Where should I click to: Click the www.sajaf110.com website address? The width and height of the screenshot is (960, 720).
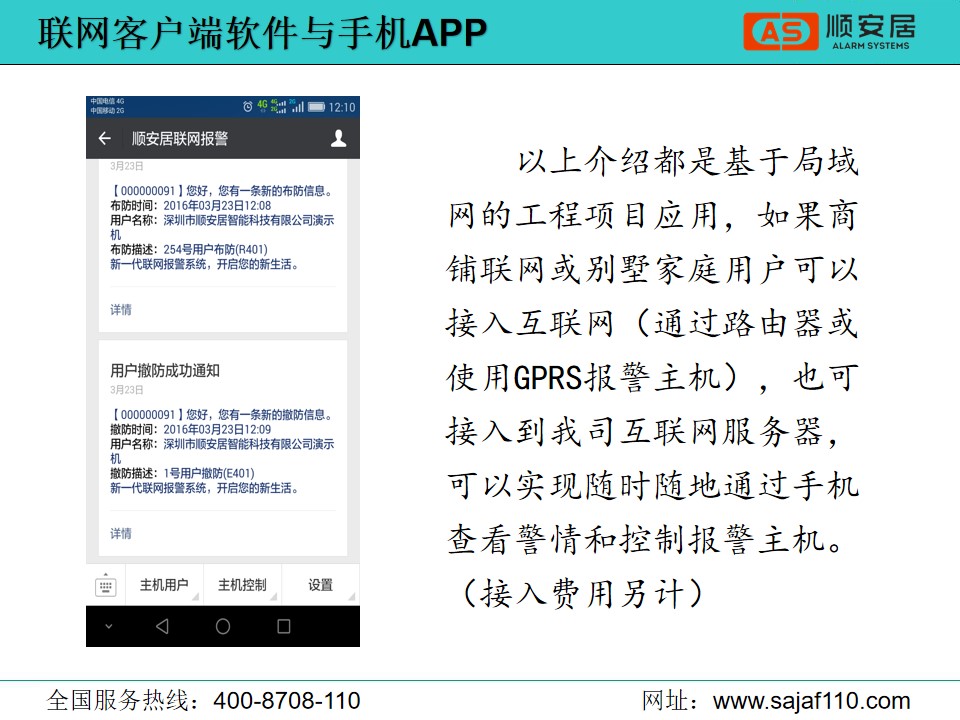point(811,700)
